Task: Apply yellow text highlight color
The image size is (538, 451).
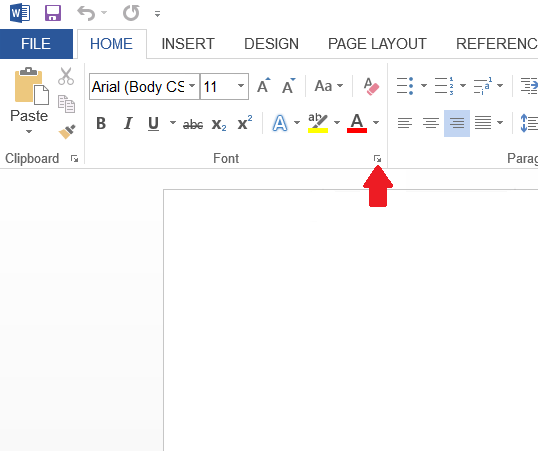Action: [318, 123]
